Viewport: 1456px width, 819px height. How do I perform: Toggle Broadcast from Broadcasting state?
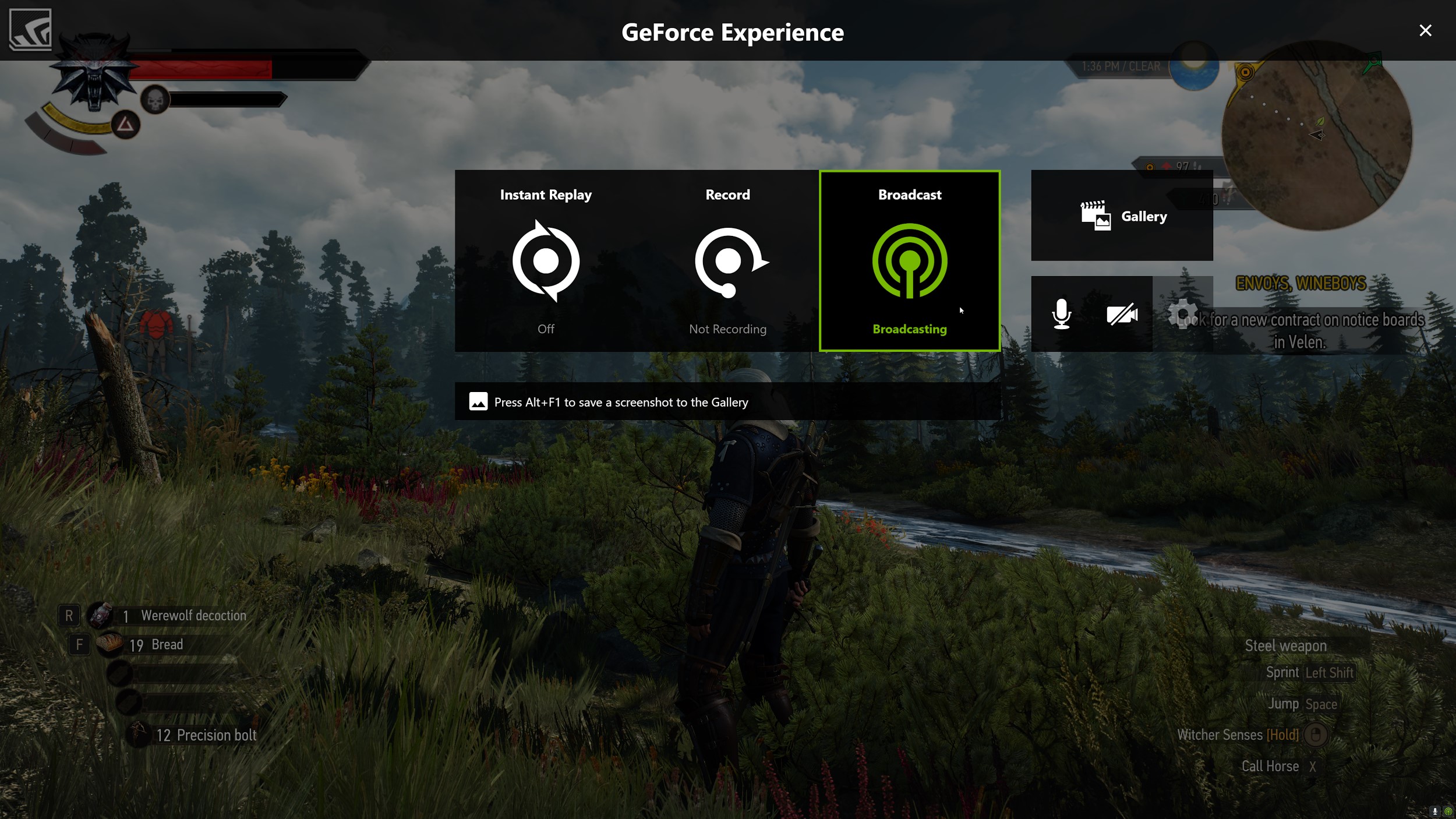tap(909, 261)
